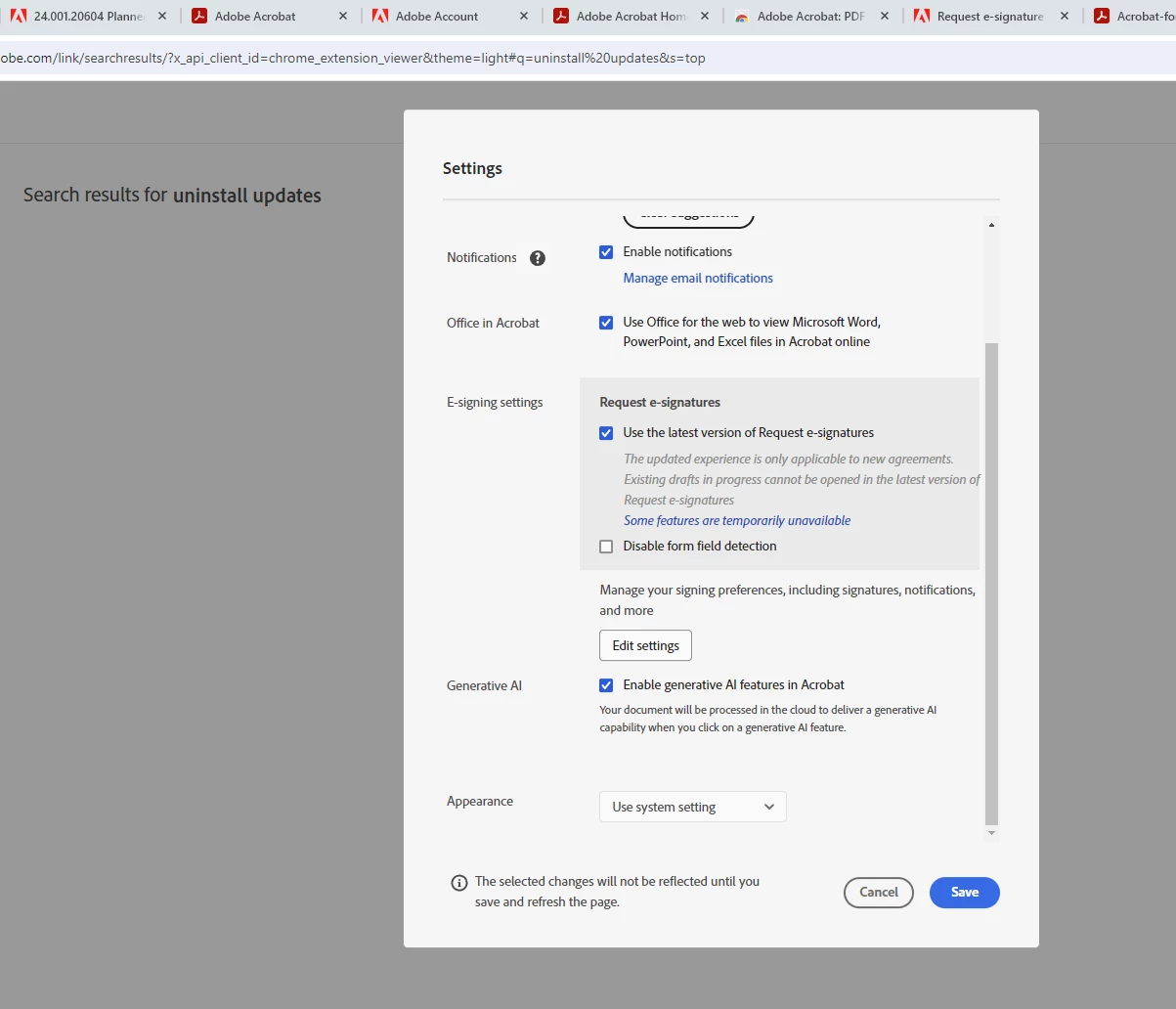Toggle the Enable notifications checkbox
Image resolution: width=1176 pixels, height=1009 pixels.
click(606, 252)
